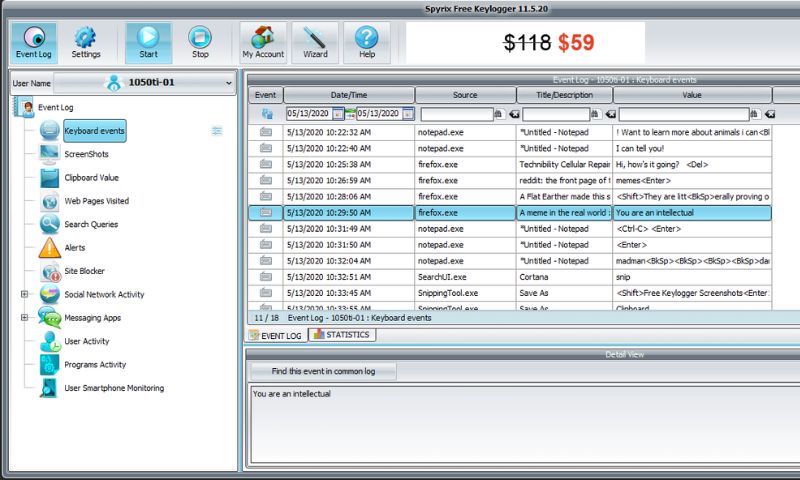Select the Technibility Cellular Repair row
The image size is (800, 480).
pyautogui.click(x=510, y=165)
